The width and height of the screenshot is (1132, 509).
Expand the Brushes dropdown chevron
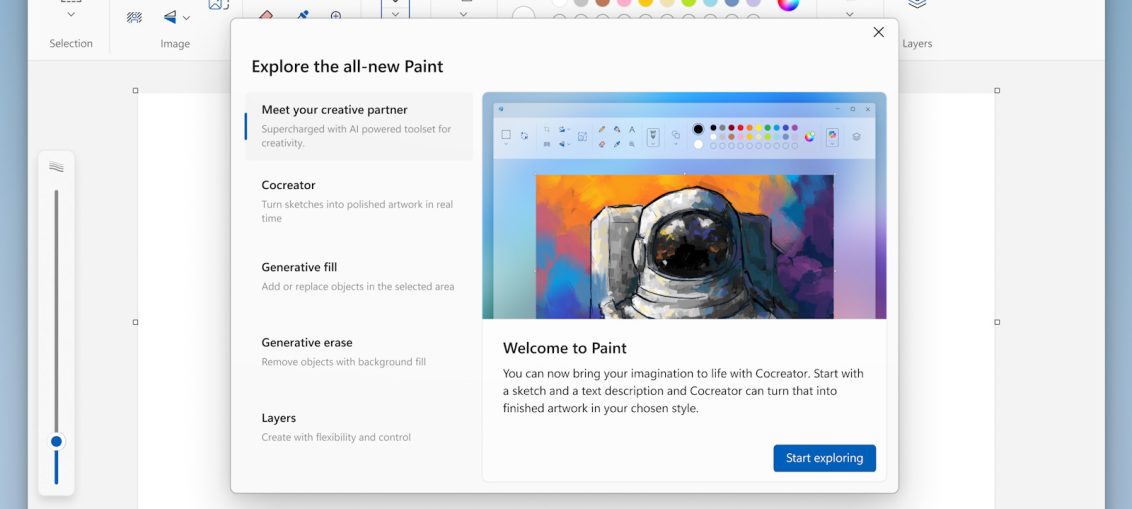tap(395, 14)
